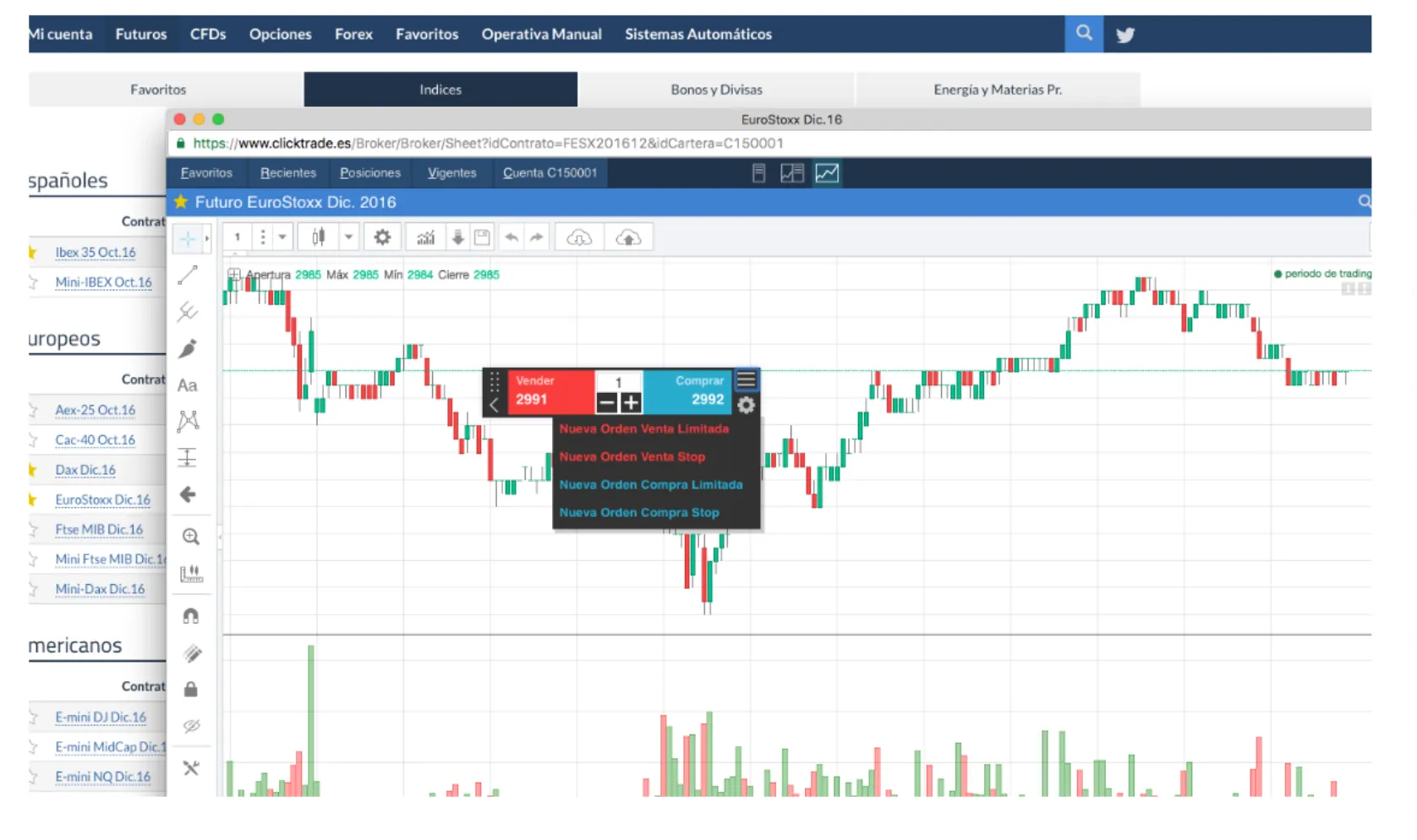
Task: Decrease order quantity with minus button
Action: coord(606,403)
